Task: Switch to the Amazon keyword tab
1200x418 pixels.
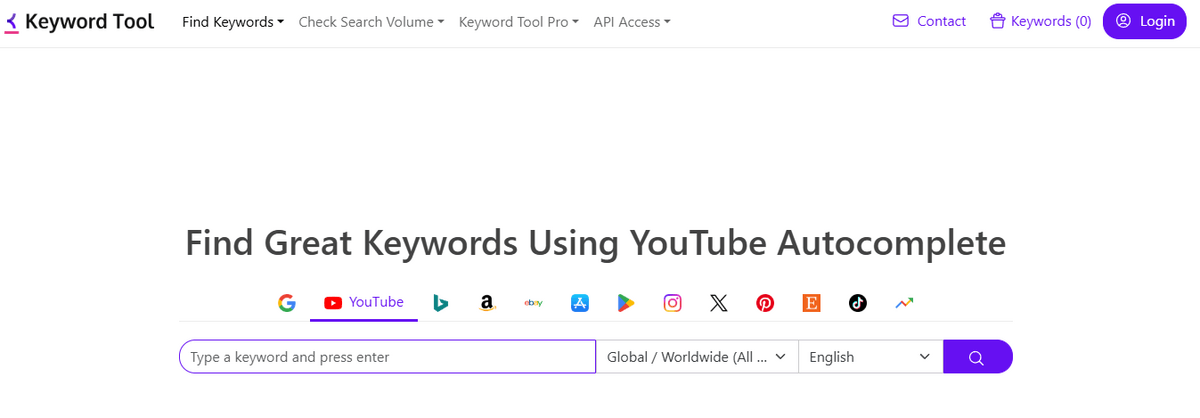Action: [x=487, y=302]
